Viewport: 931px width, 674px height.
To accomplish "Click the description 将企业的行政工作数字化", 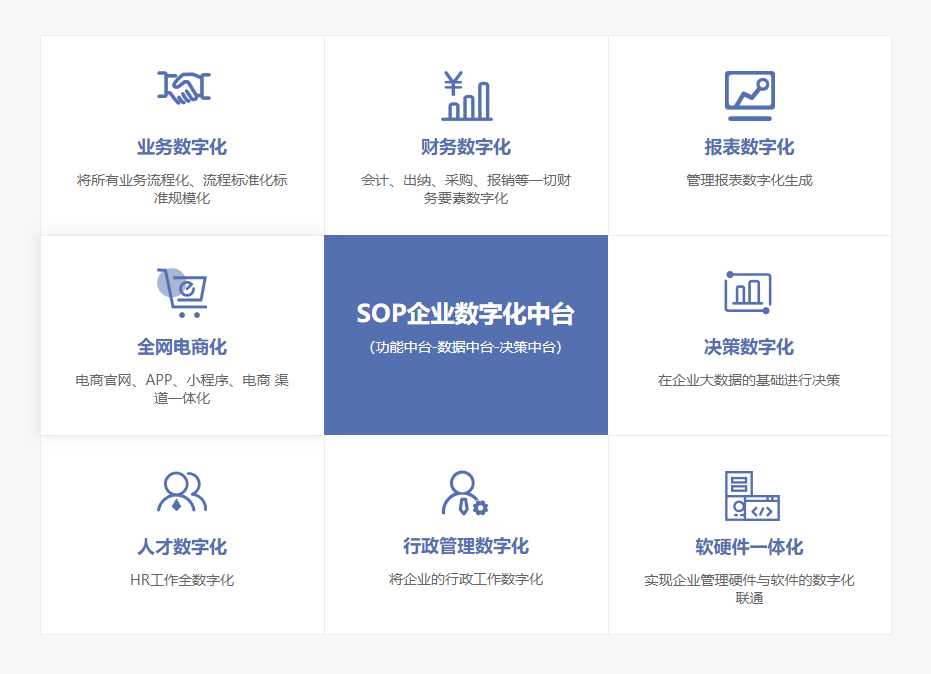I will pos(466,579).
